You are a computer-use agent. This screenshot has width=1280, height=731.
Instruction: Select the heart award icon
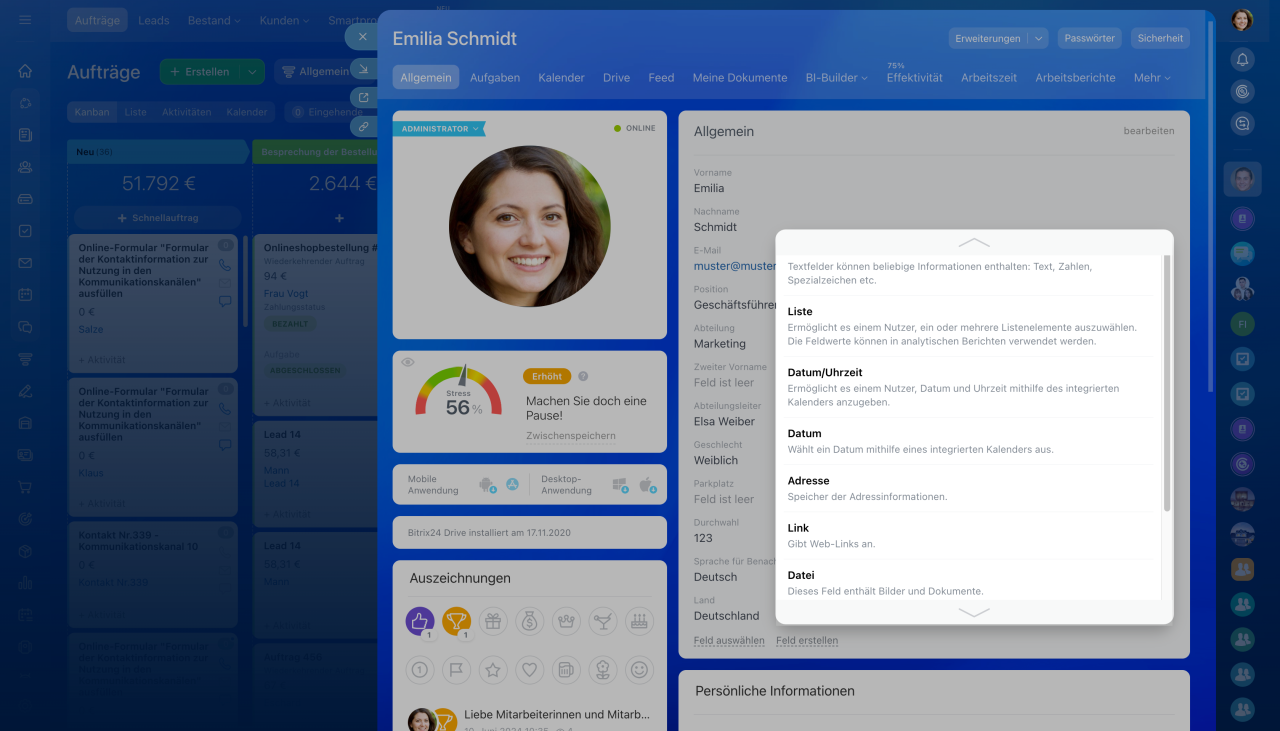pos(530,669)
